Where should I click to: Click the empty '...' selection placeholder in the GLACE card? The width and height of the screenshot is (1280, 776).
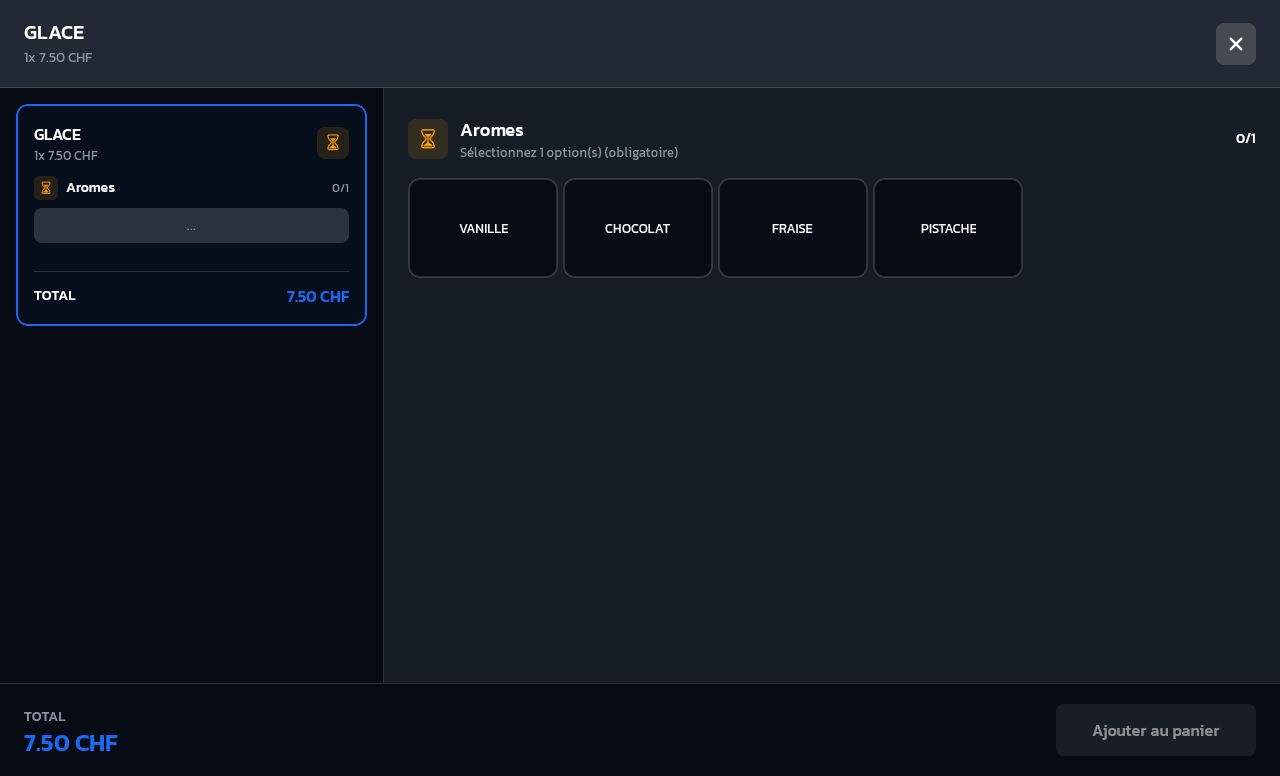coord(191,226)
